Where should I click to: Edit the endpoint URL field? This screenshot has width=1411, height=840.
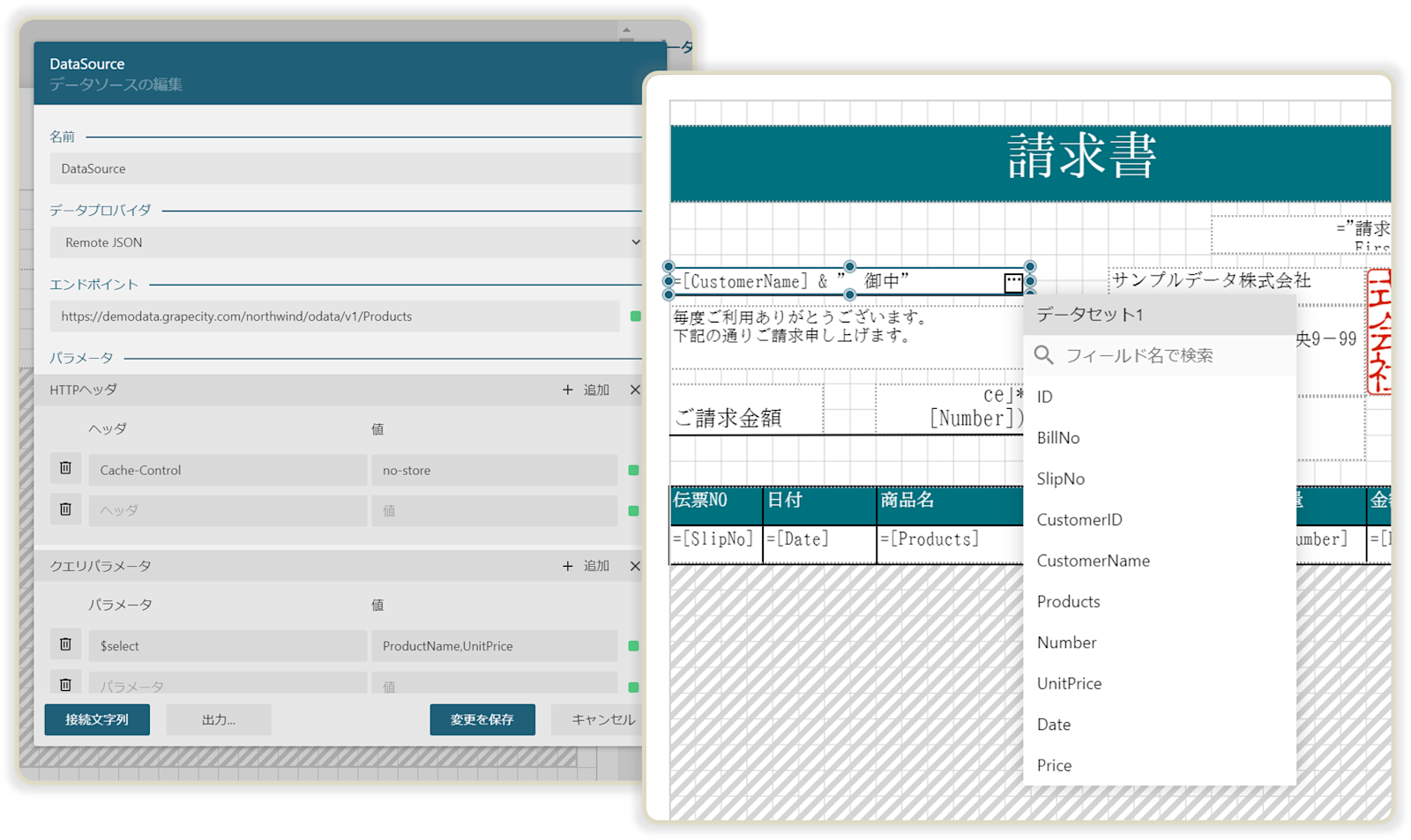(x=334, y=316)
